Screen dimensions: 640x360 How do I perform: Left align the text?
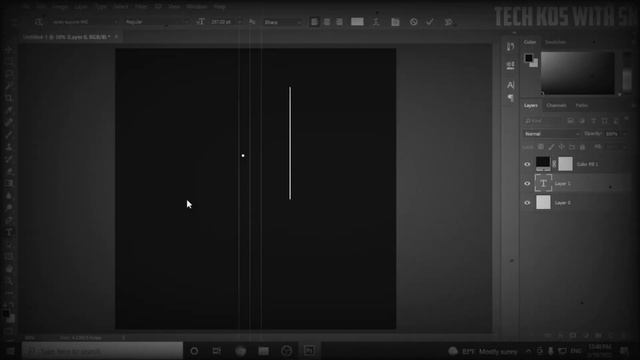[314, 22]
